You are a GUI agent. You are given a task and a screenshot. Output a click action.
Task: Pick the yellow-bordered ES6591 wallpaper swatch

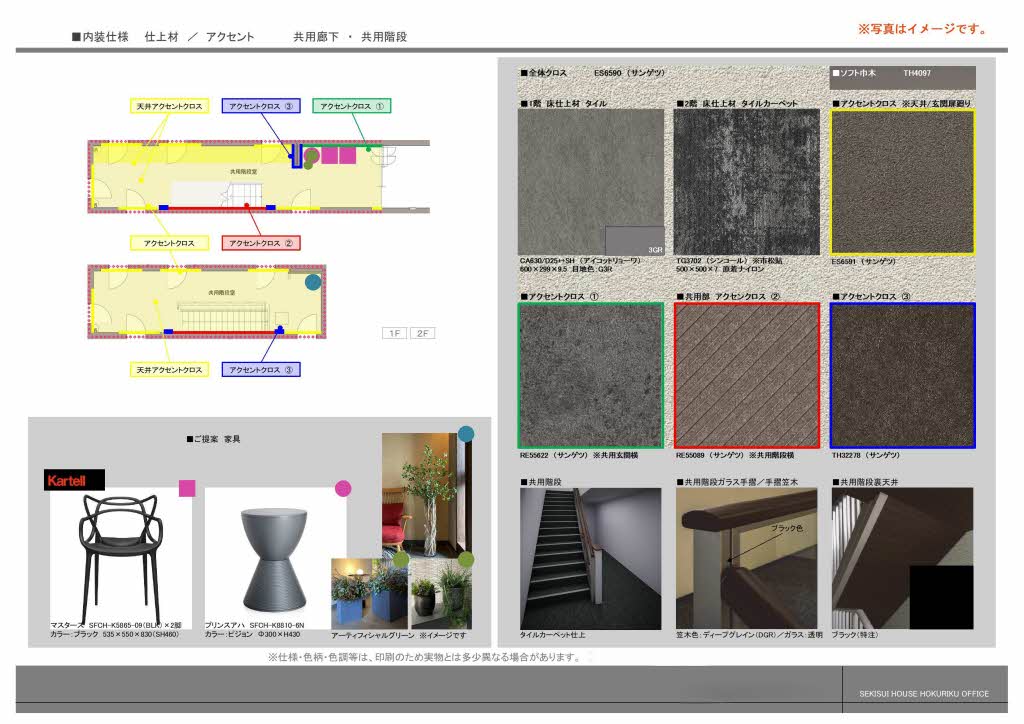[902, 182]
